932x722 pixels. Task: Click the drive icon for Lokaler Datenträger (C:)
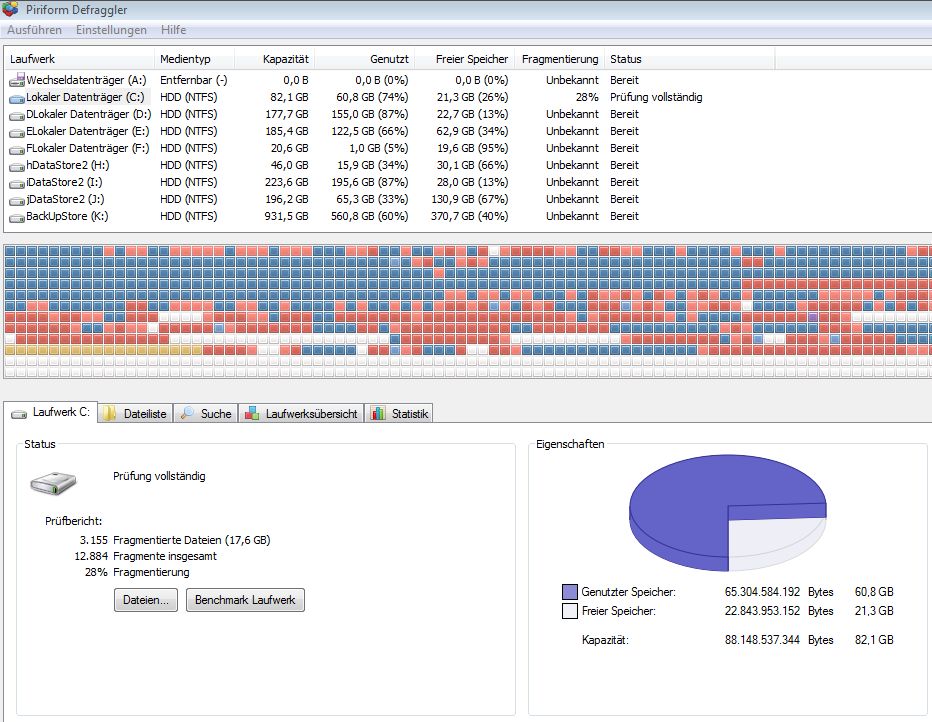click(x=17, y=98)
